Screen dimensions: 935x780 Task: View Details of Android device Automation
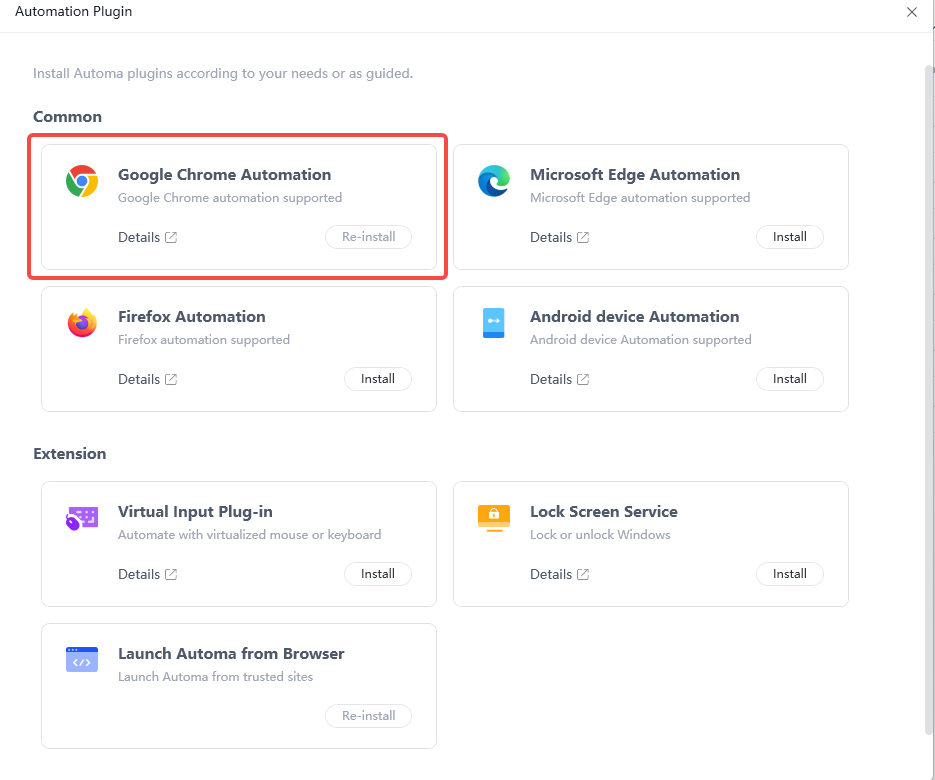click(552, 379)
